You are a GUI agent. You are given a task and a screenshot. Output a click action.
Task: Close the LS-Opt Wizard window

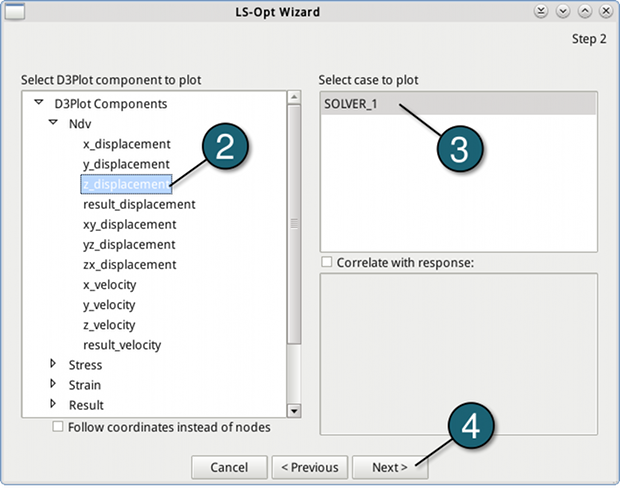click(606, 11)
